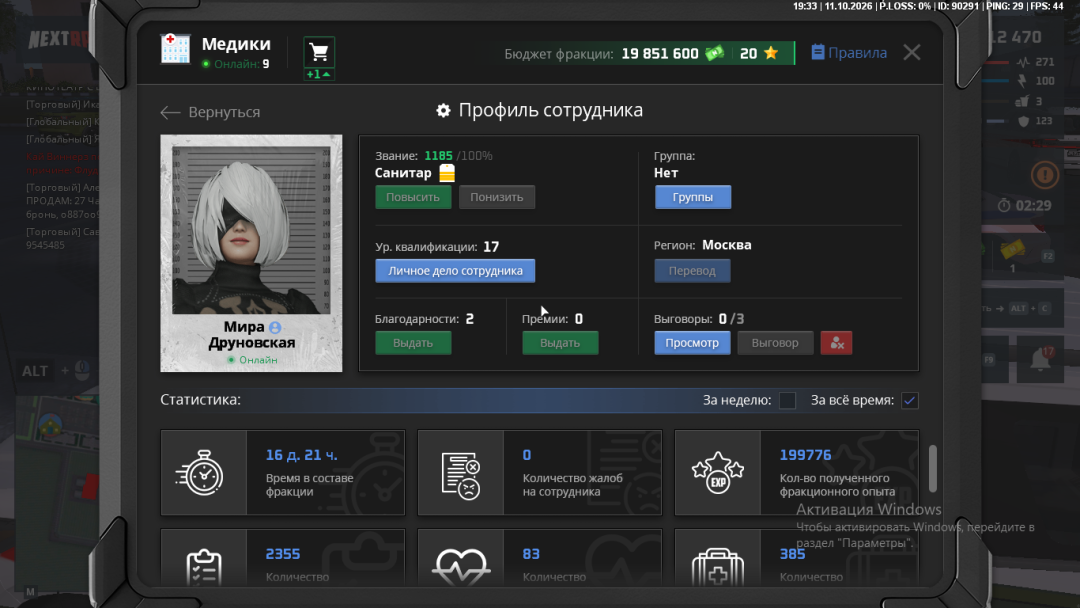Click the faction budget value 19 851 600
The height and width of the screenshot is (608, 1080).
pos(659,54)
